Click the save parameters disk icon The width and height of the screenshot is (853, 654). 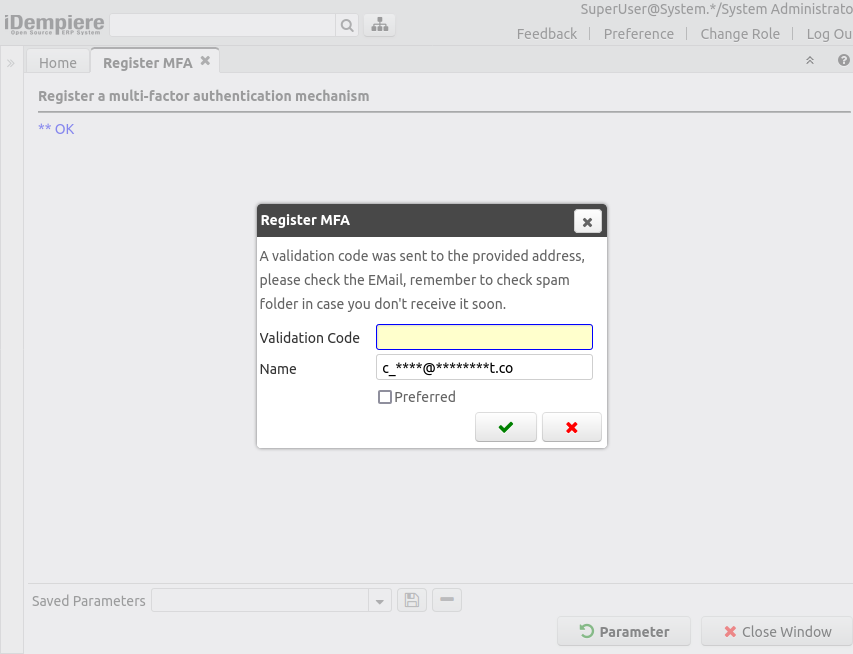(412, 600)
